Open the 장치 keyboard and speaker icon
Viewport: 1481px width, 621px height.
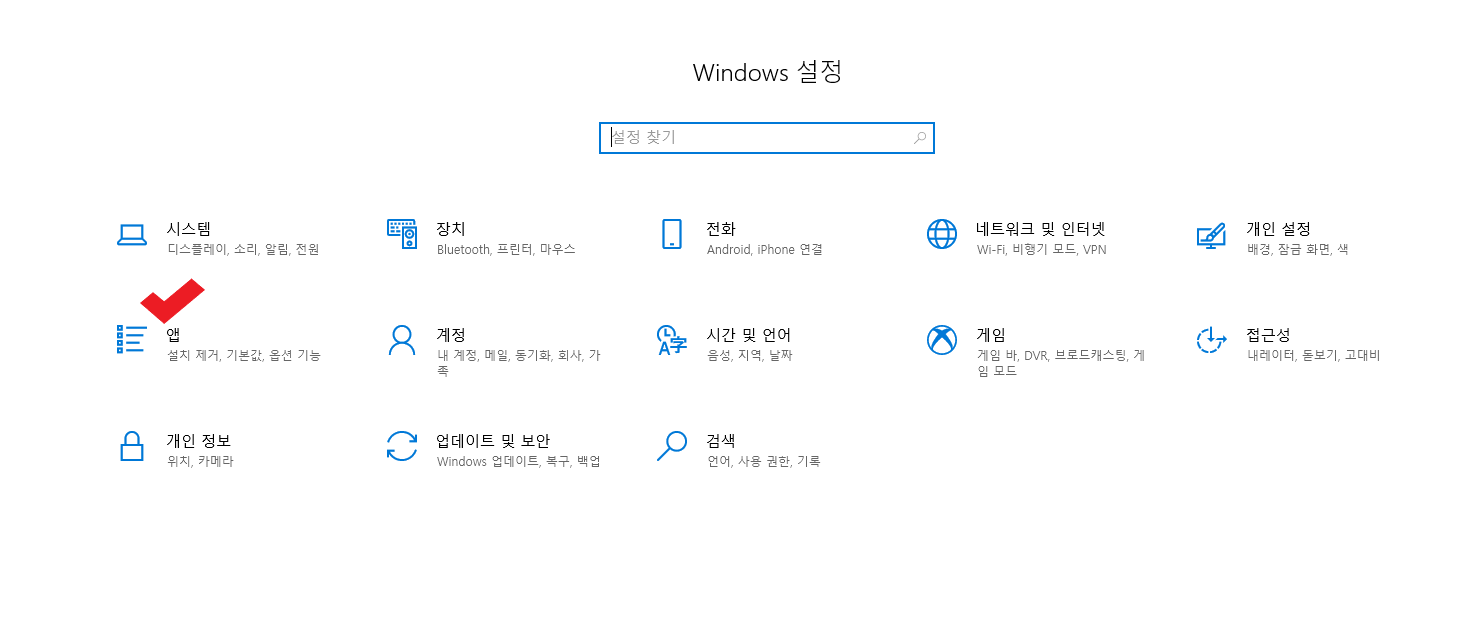[401, 234]
